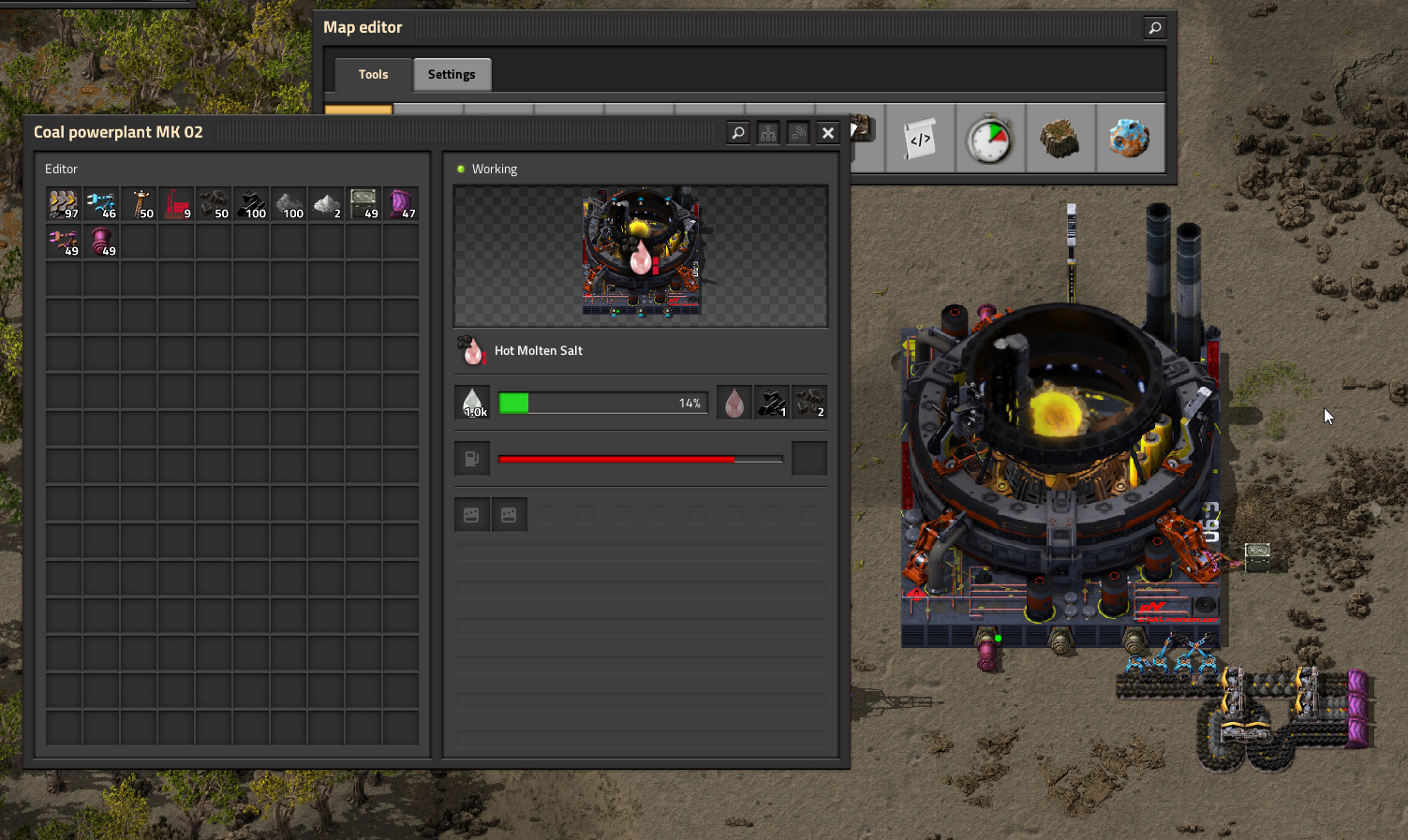Select the transport belt stack of 97
This screenshot has width=1408, height=840.
[64, 204]
